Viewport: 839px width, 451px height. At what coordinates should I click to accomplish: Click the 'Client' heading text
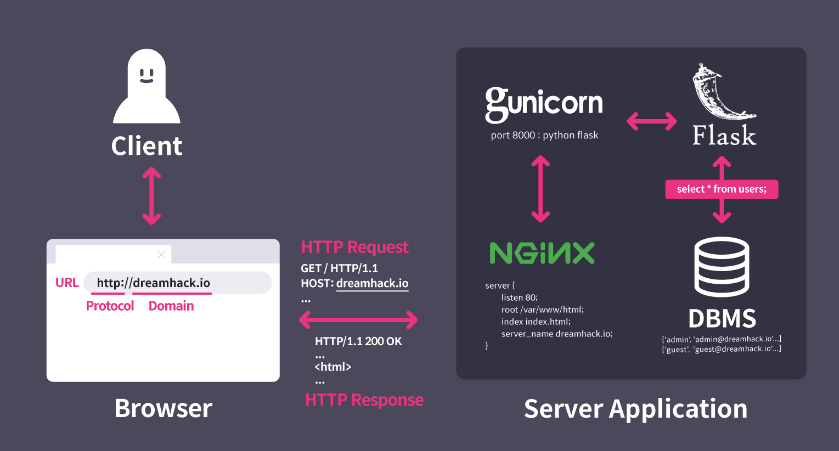click(147, 146)
